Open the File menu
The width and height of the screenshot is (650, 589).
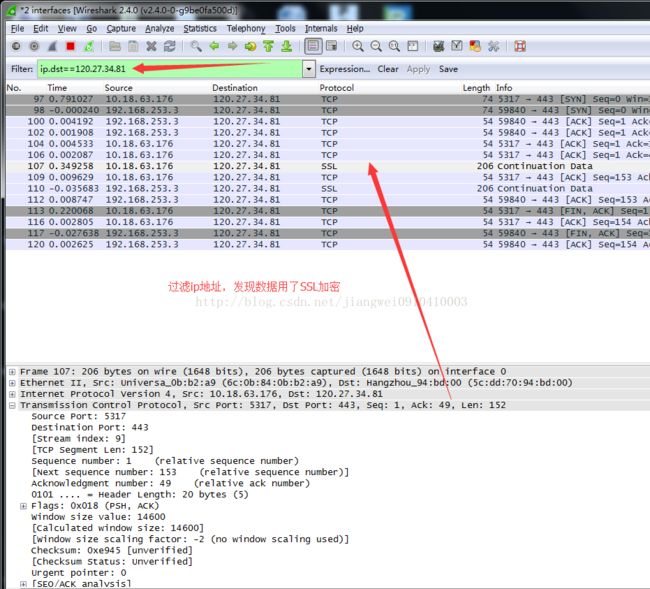click(17, 29)
